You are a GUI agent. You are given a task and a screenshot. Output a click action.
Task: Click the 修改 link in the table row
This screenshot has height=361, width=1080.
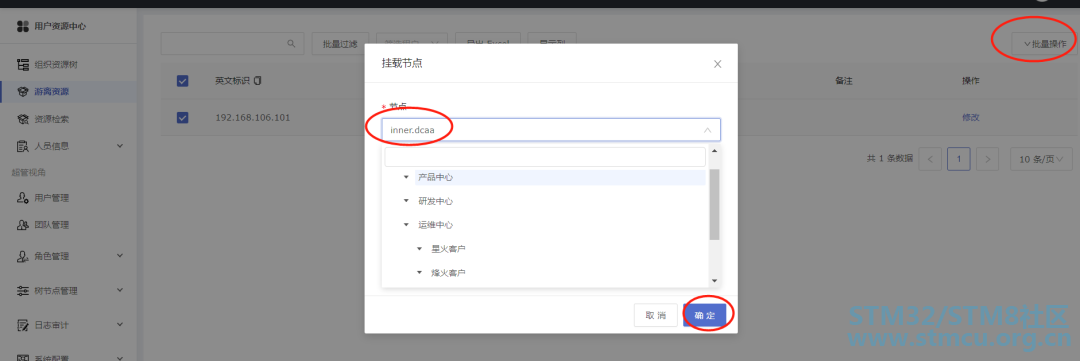coord(970,118)
